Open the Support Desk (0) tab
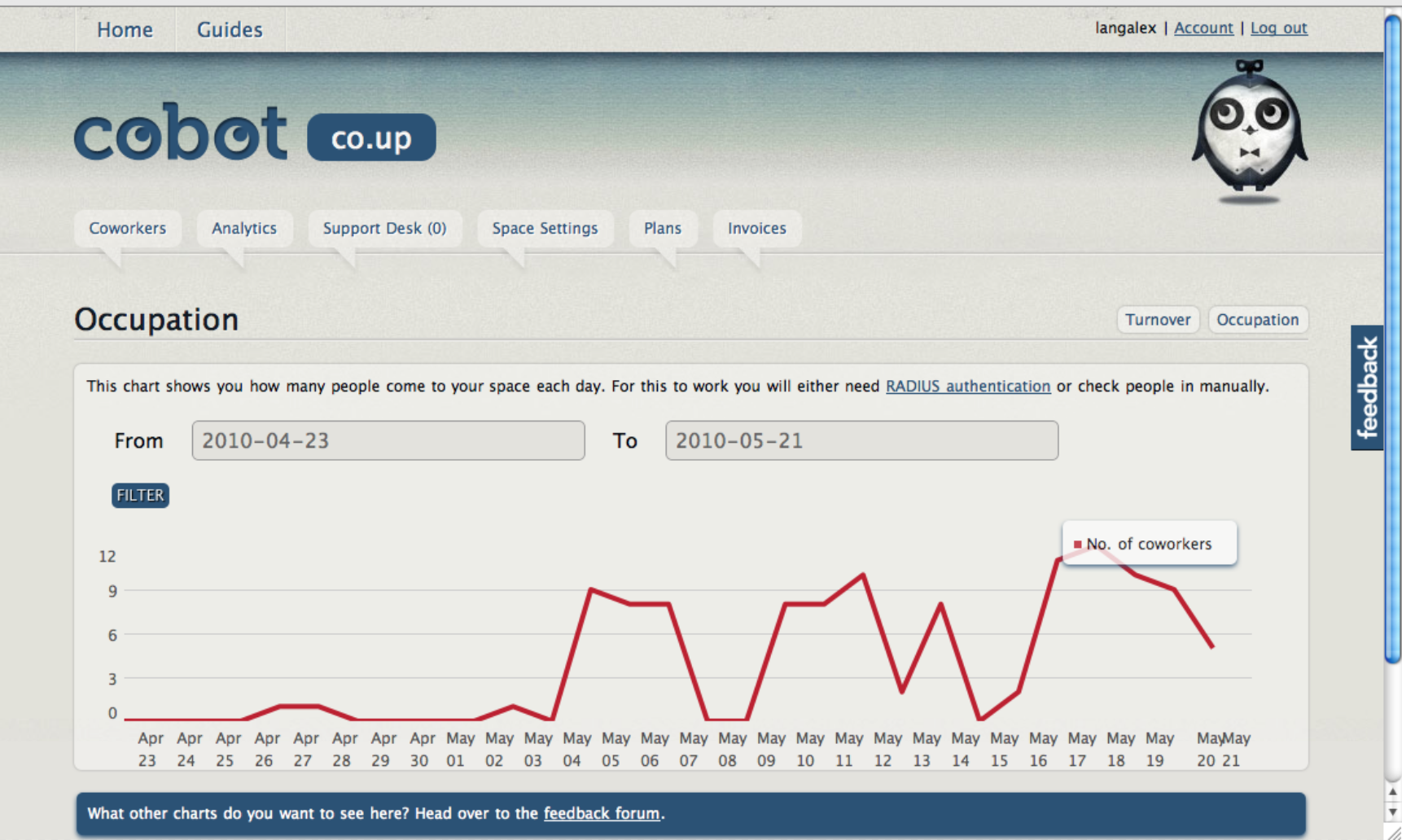The image size is (1402, 840). click(384, 229)
